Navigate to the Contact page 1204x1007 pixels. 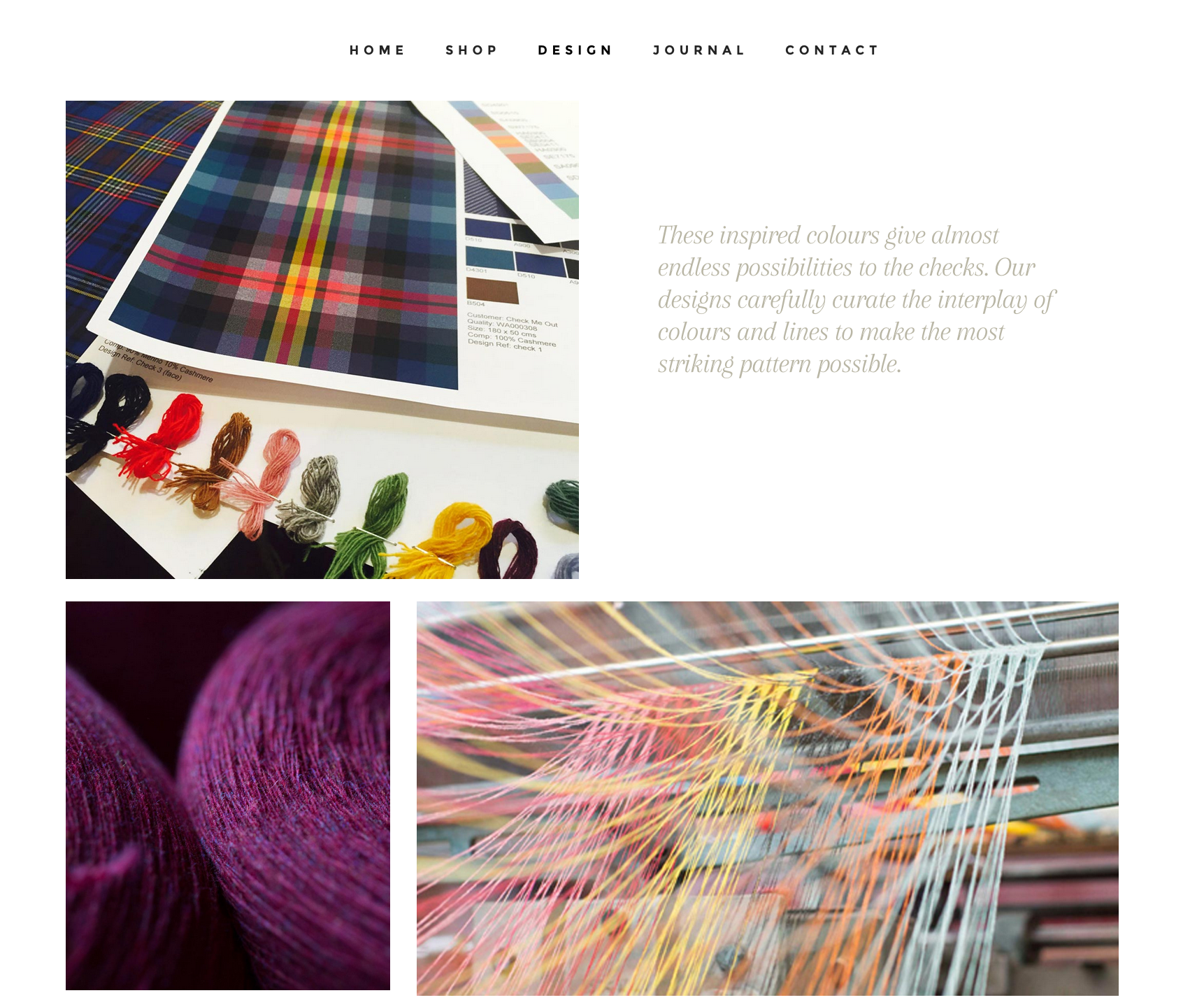point(832,50)
